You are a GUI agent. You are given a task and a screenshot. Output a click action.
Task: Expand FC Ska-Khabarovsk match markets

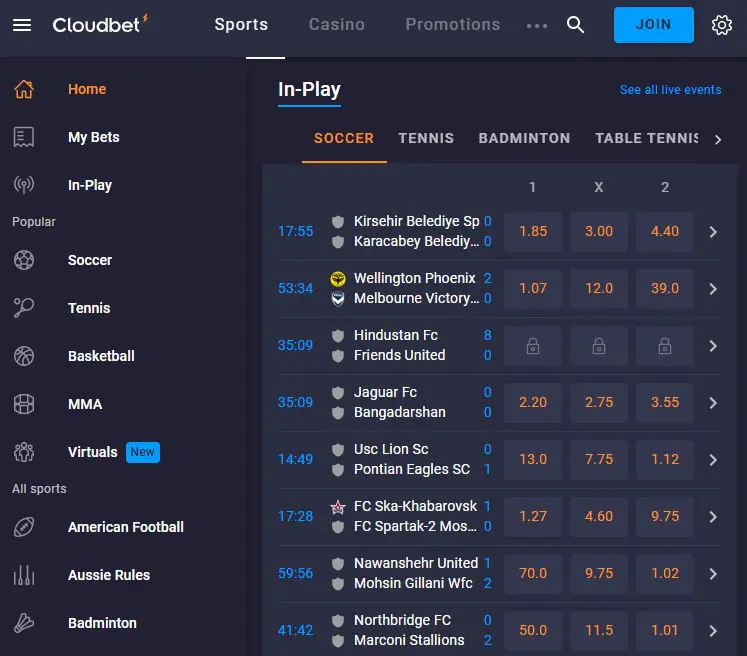click(713, 517)
